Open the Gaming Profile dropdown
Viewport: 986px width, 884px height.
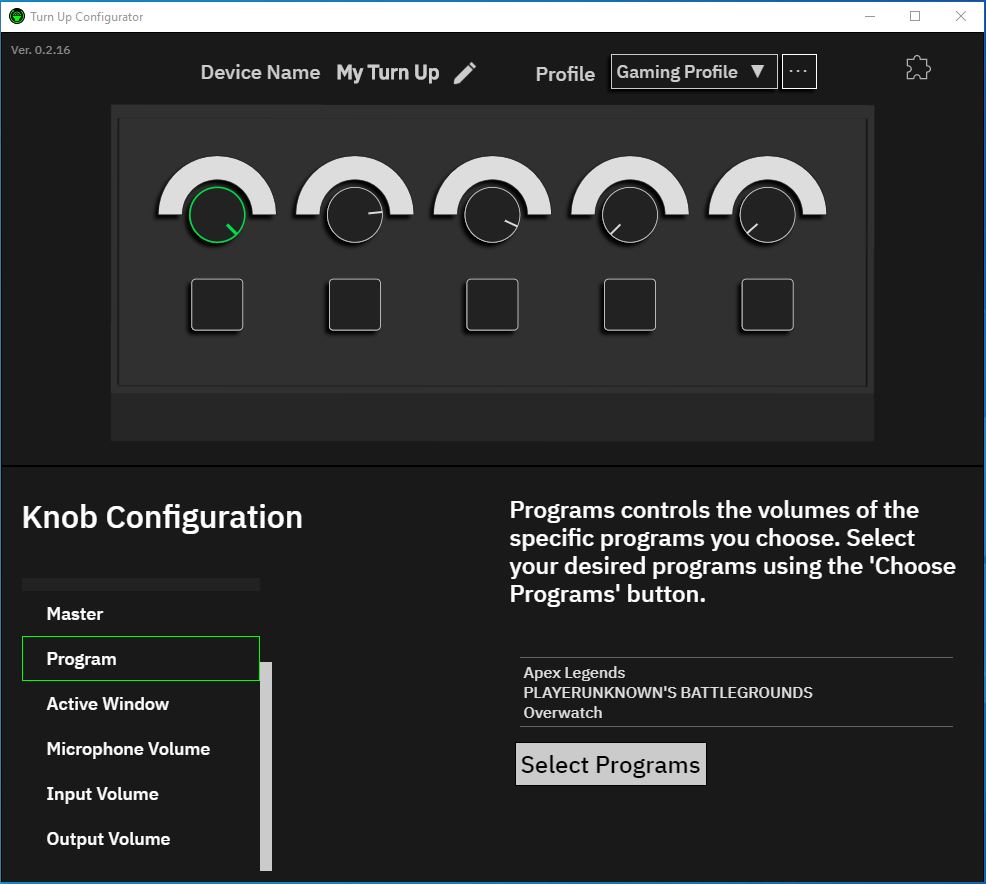coord(693,72)
